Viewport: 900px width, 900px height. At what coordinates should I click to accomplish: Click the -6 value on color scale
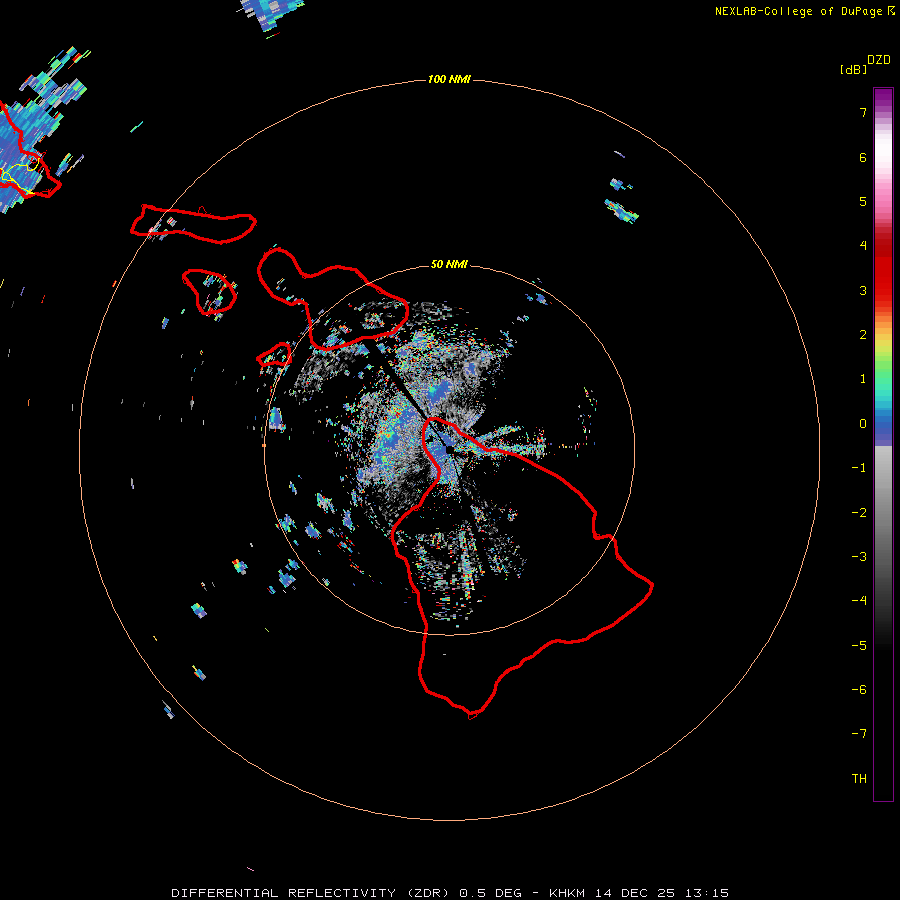859,690
